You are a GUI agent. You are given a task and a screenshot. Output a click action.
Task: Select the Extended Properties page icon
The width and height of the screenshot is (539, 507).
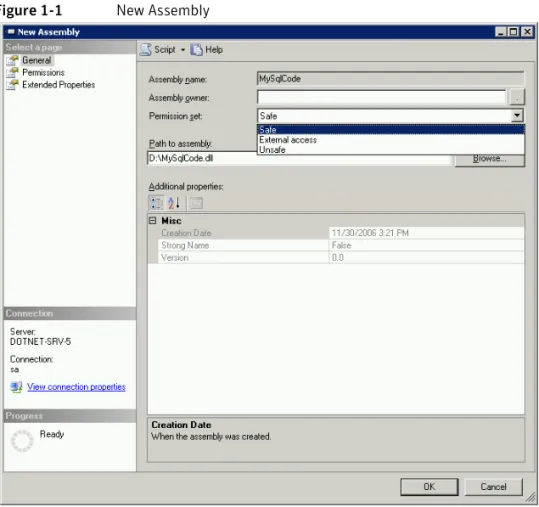[x=12, y=85]
